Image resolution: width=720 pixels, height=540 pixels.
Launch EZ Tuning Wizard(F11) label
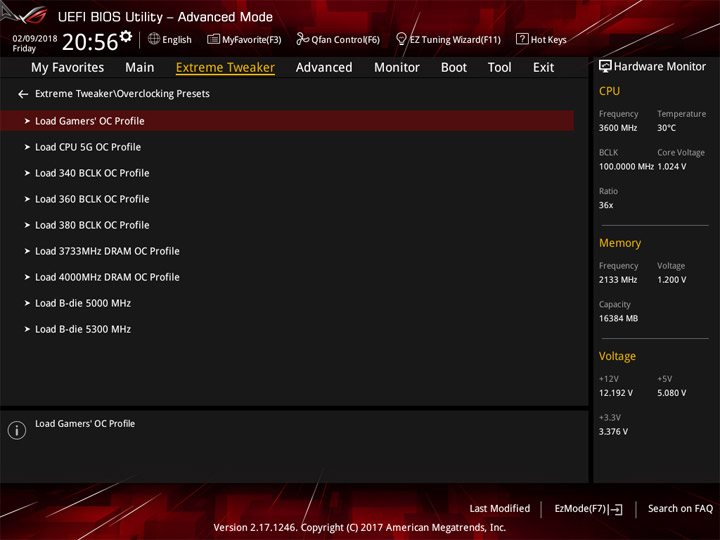click(x=455, y=40)
